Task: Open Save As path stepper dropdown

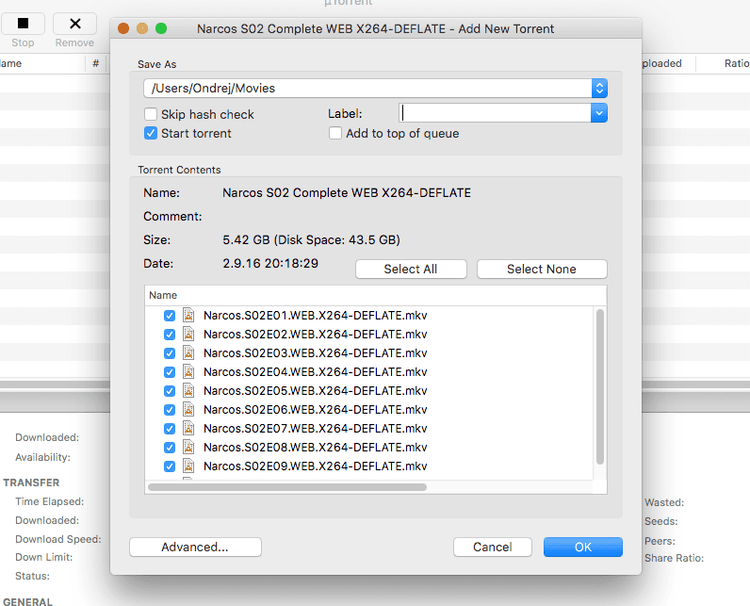Action: (599, 88)
